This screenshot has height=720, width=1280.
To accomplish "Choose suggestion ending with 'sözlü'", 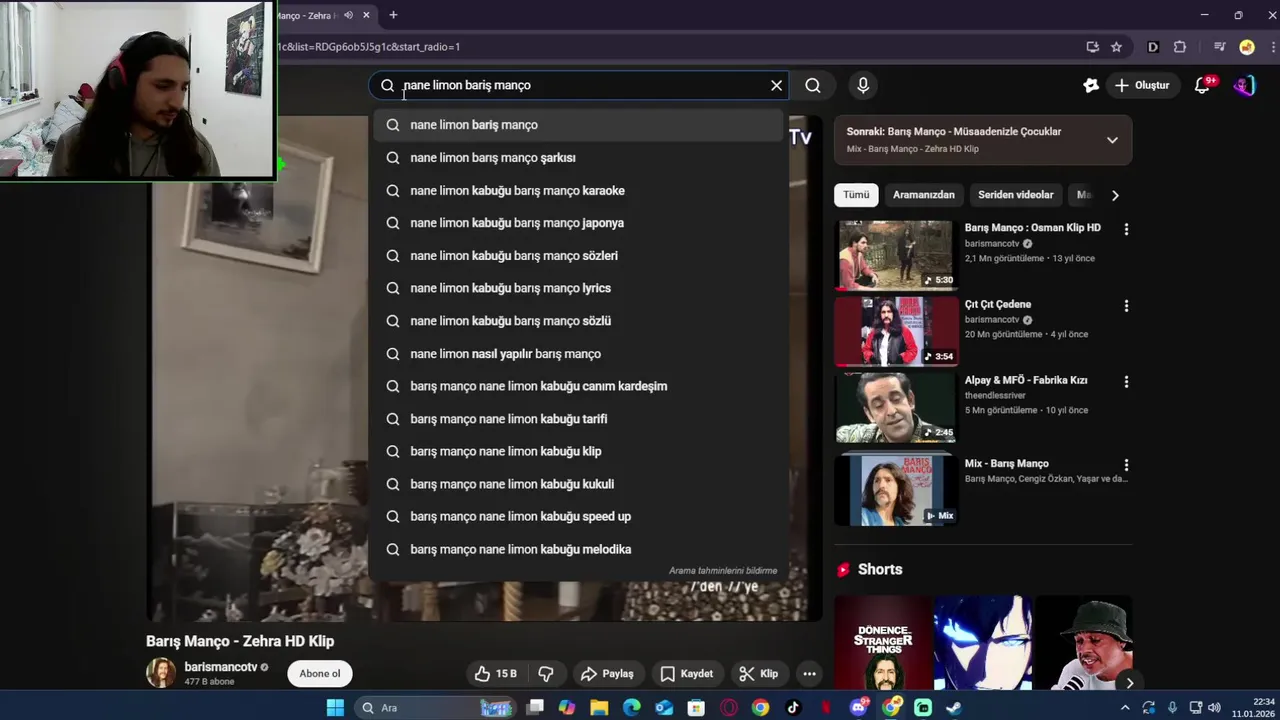I will pos(578,321).
